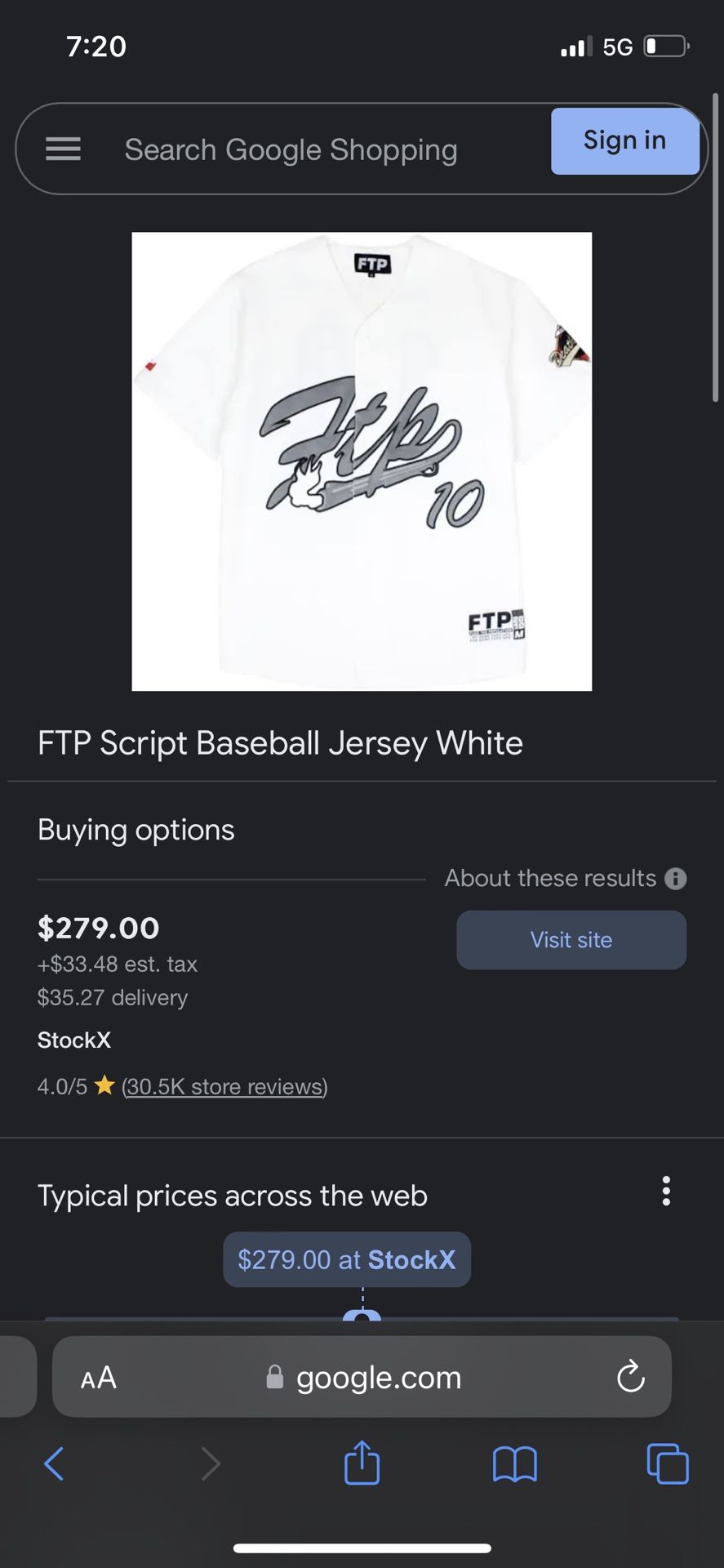
Task: Open the hamburger menu icon
Action: point(63,149)
